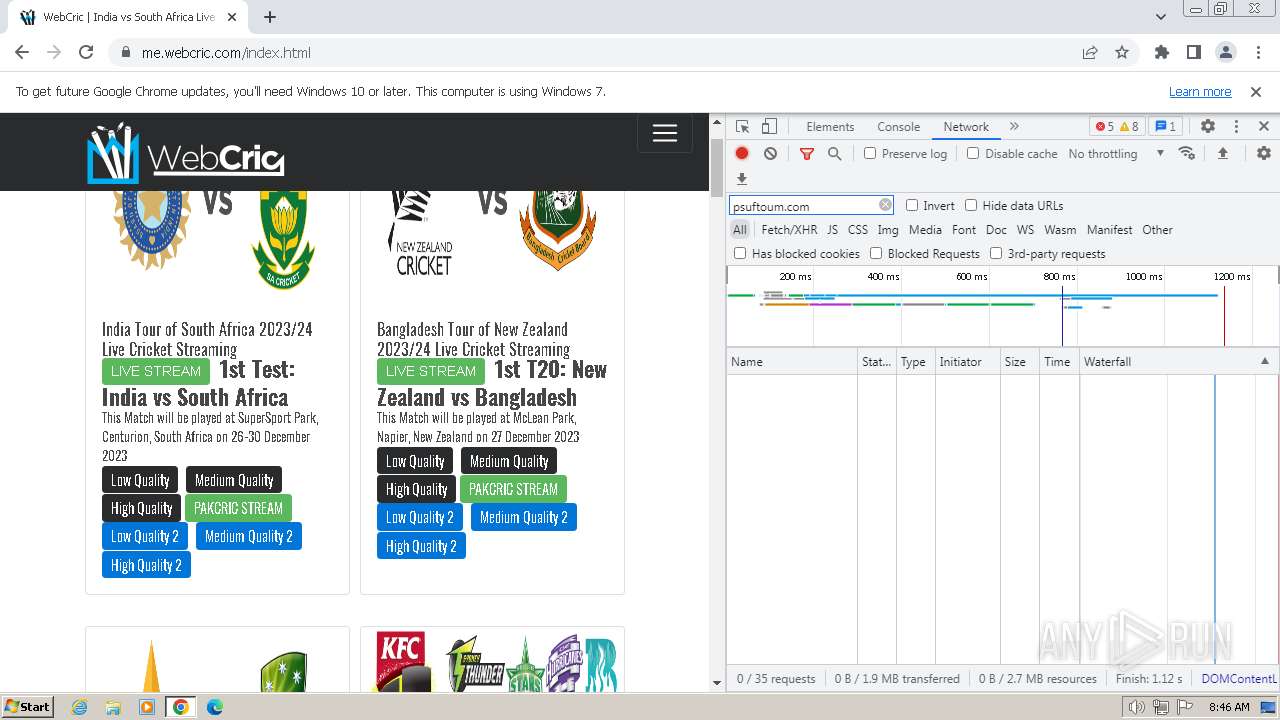Open the issues counter badge
1280x720 pixels.
coord(1166,127)
